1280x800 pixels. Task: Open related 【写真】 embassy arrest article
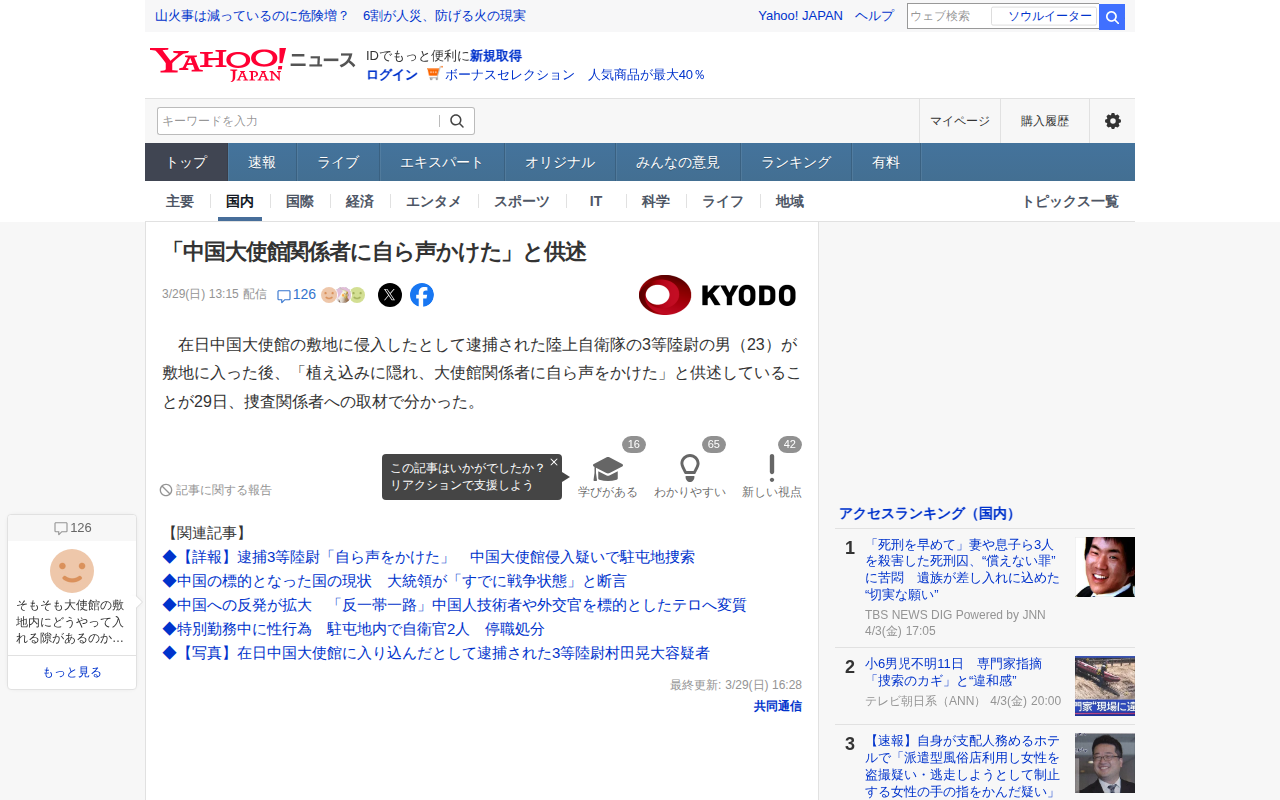click(436, 653)
